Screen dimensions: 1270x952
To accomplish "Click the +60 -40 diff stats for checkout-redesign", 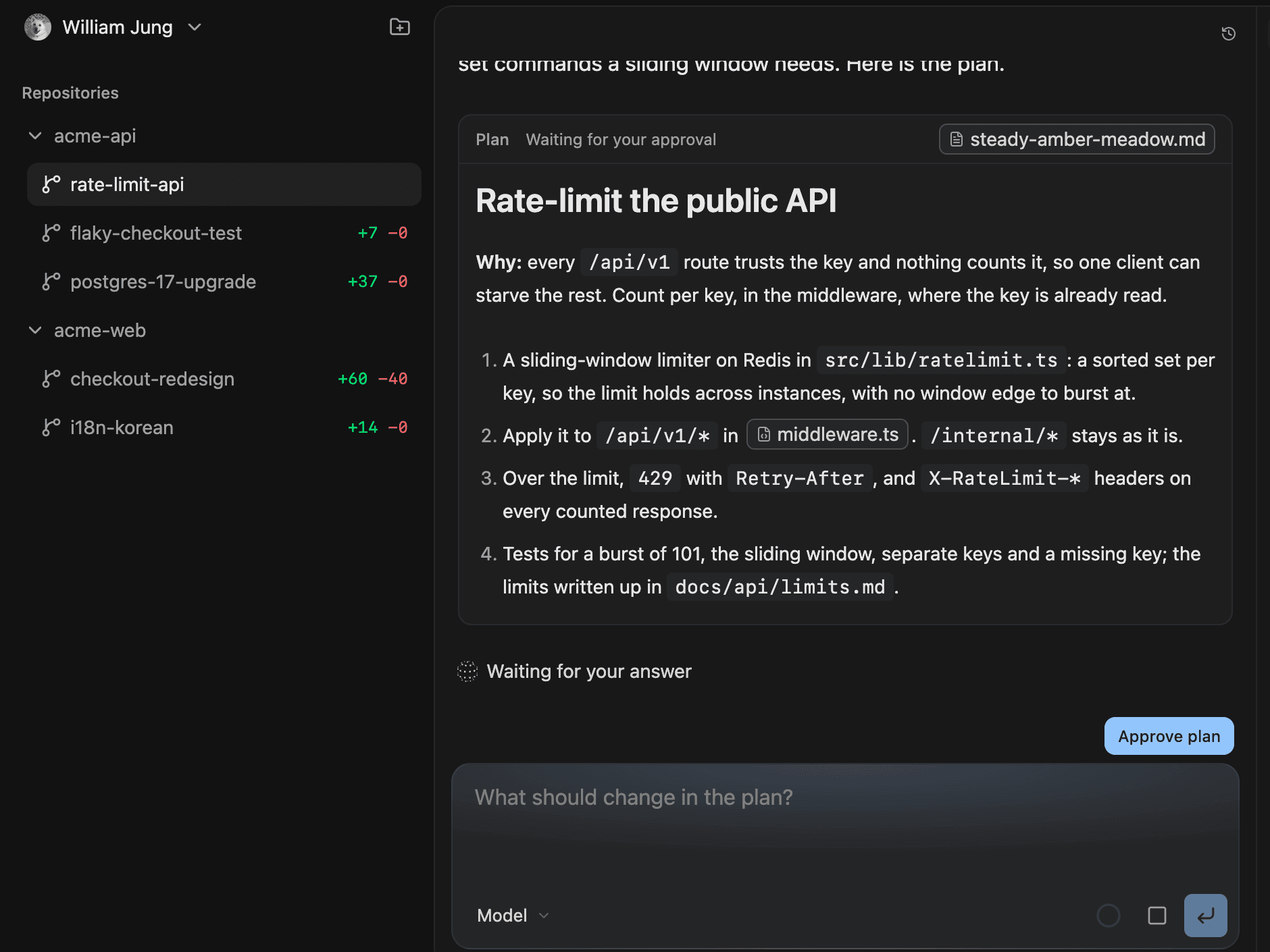I will coord(372,379).
